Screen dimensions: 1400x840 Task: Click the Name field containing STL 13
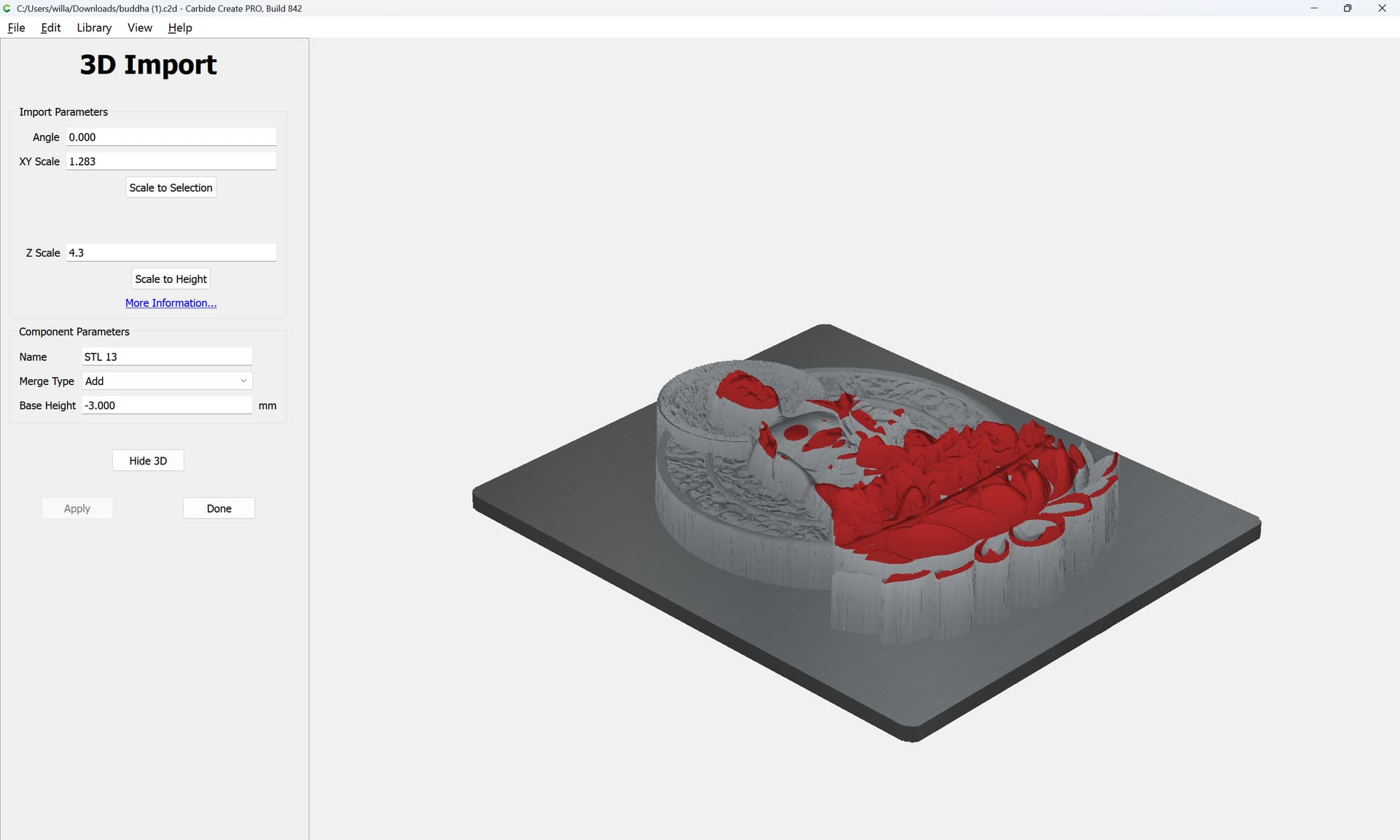point(166,357)
